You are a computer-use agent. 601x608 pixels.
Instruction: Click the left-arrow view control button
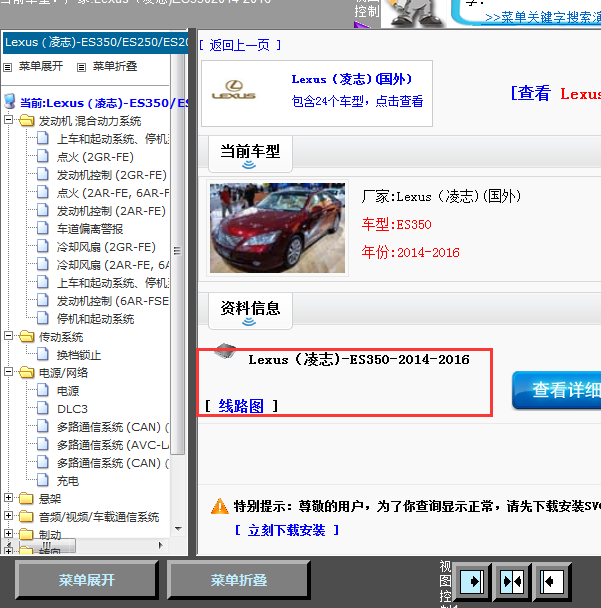[551, 581]
